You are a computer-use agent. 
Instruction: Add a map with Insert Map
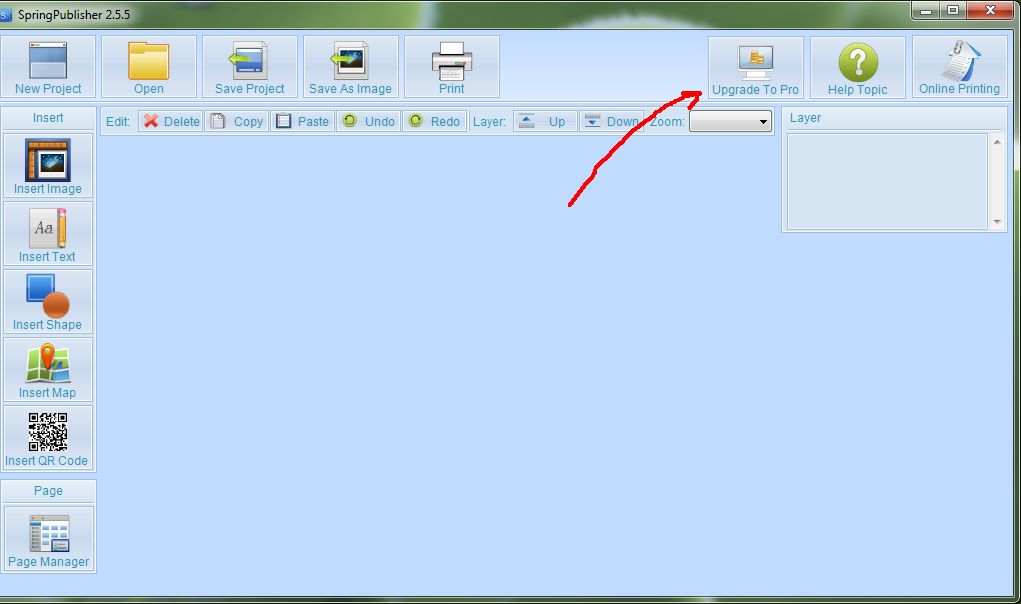tap(48, 370)
